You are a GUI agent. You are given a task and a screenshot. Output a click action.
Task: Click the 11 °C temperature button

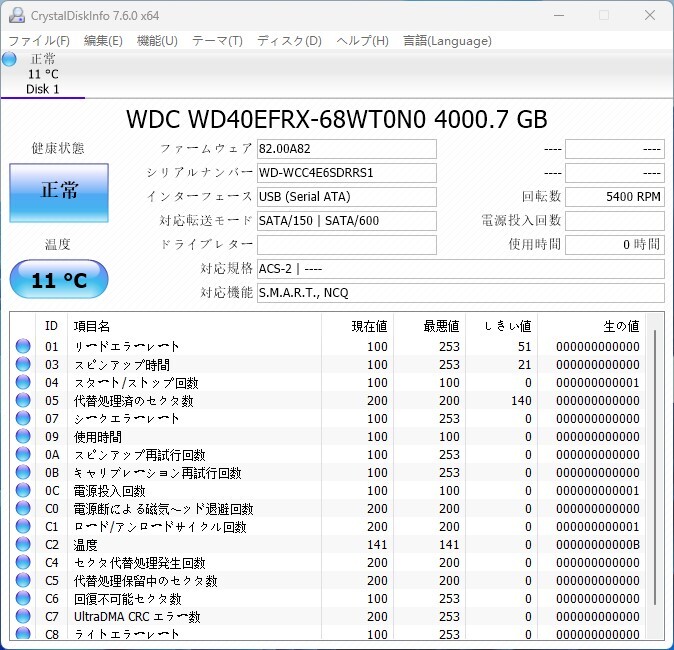pos(59,279)
